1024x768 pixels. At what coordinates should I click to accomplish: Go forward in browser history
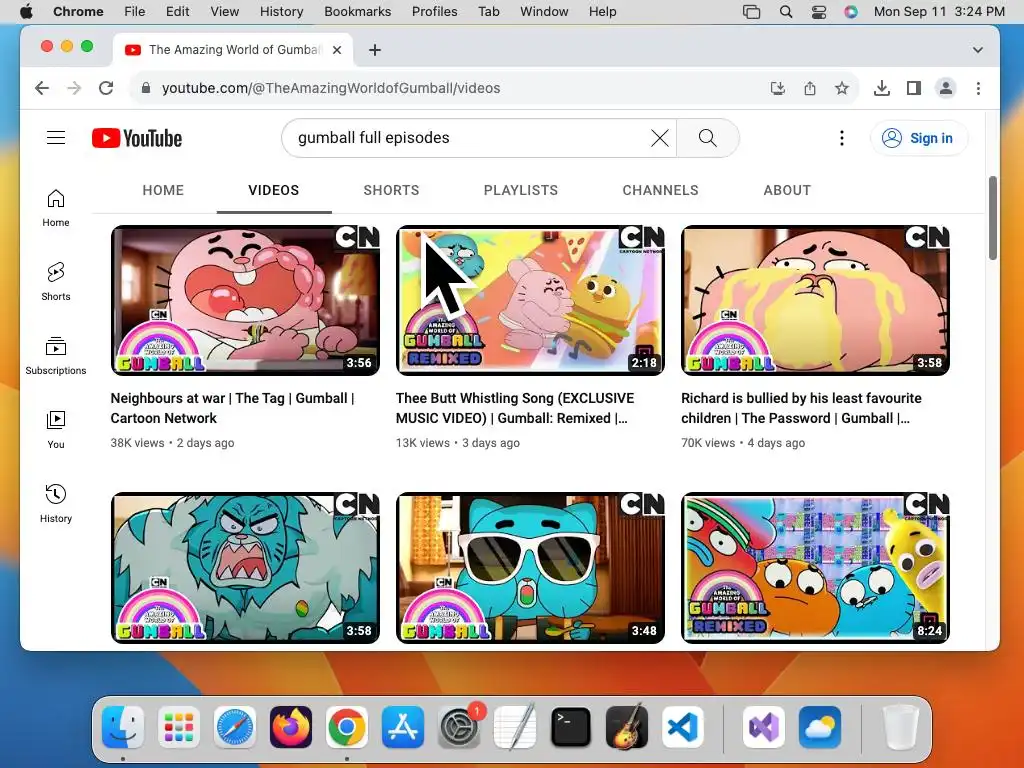tap(74, 88)
